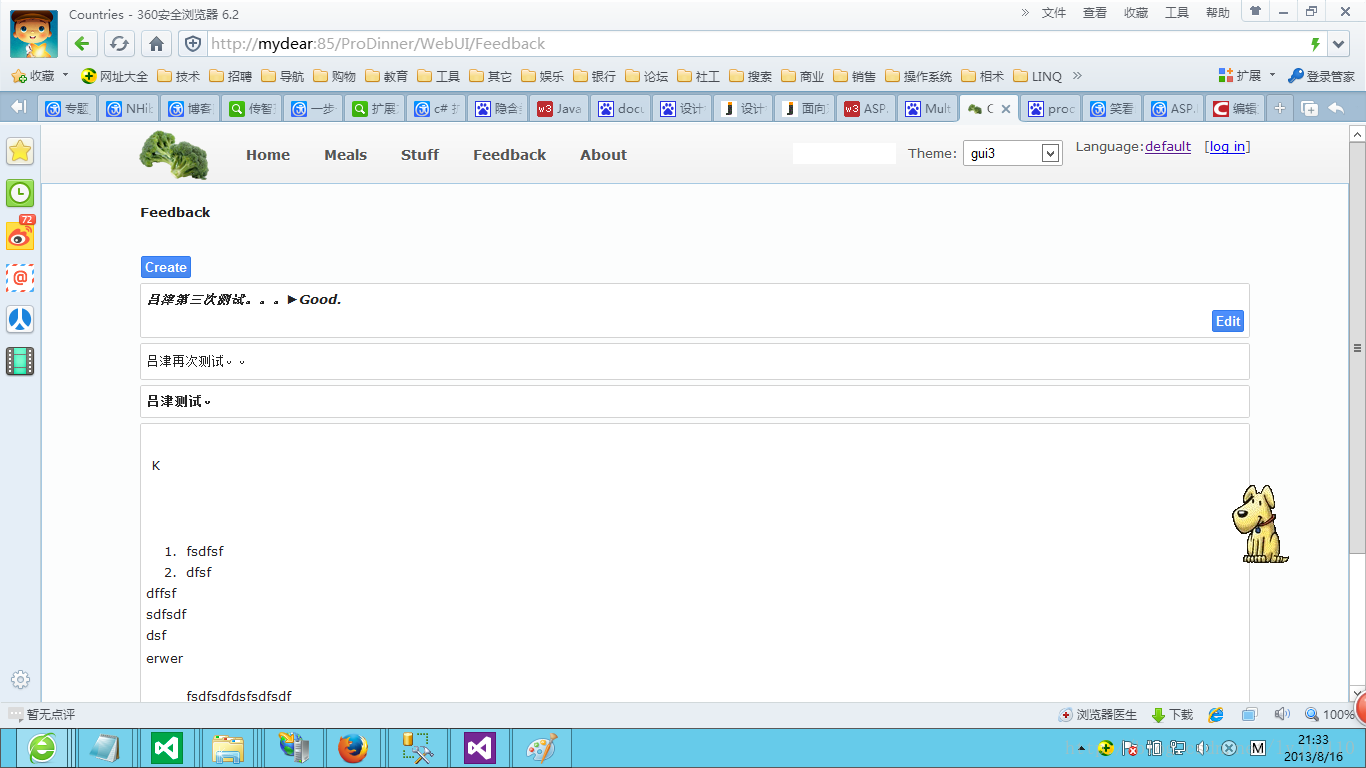The width and height of the screenshot is (1366, 768).
Task: Open a new tab with the plus button
Action: pyautogui.click(x=1279, y=108)
